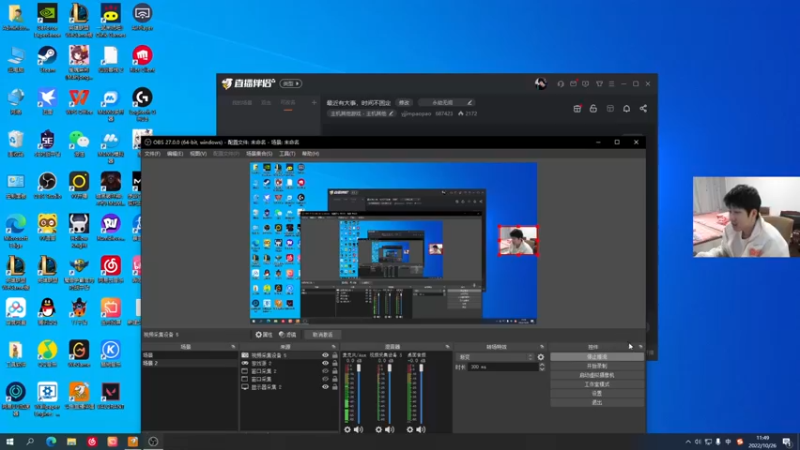Click Start Recording button in OBS controls
This screenshot has height=450, width=800.
coord(597,366)
